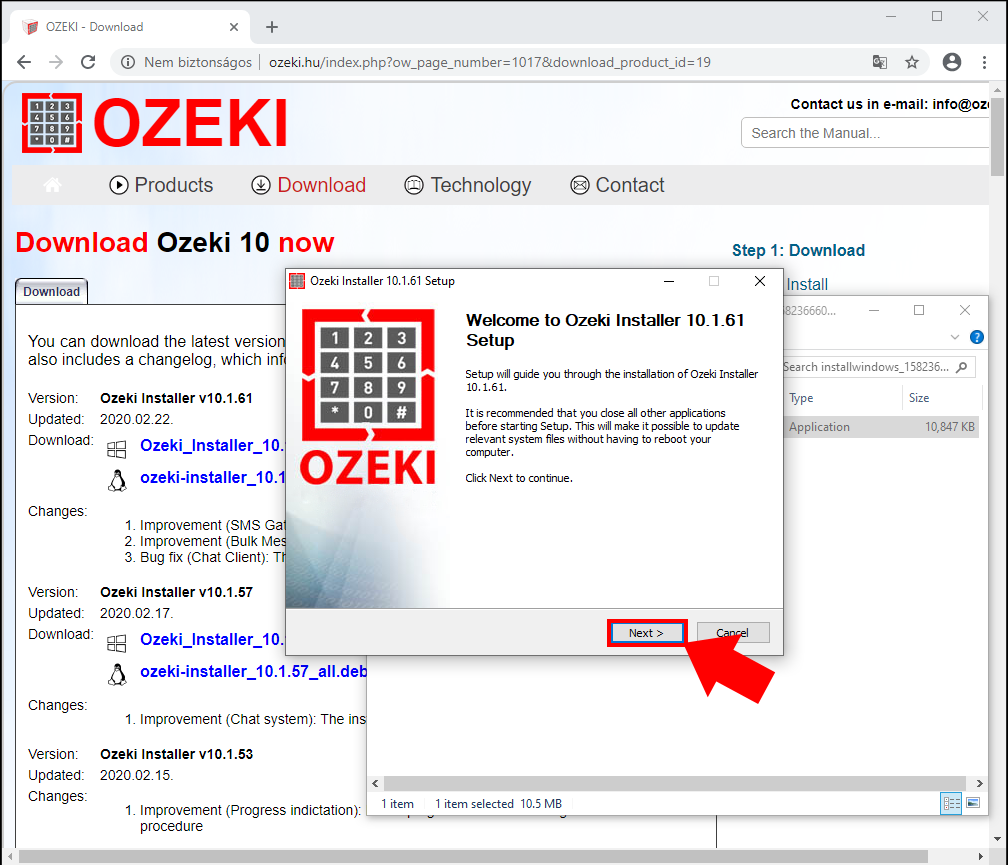
Task: Click '1 item selected 10.5 MB' status text
Action: pos(498,804)
